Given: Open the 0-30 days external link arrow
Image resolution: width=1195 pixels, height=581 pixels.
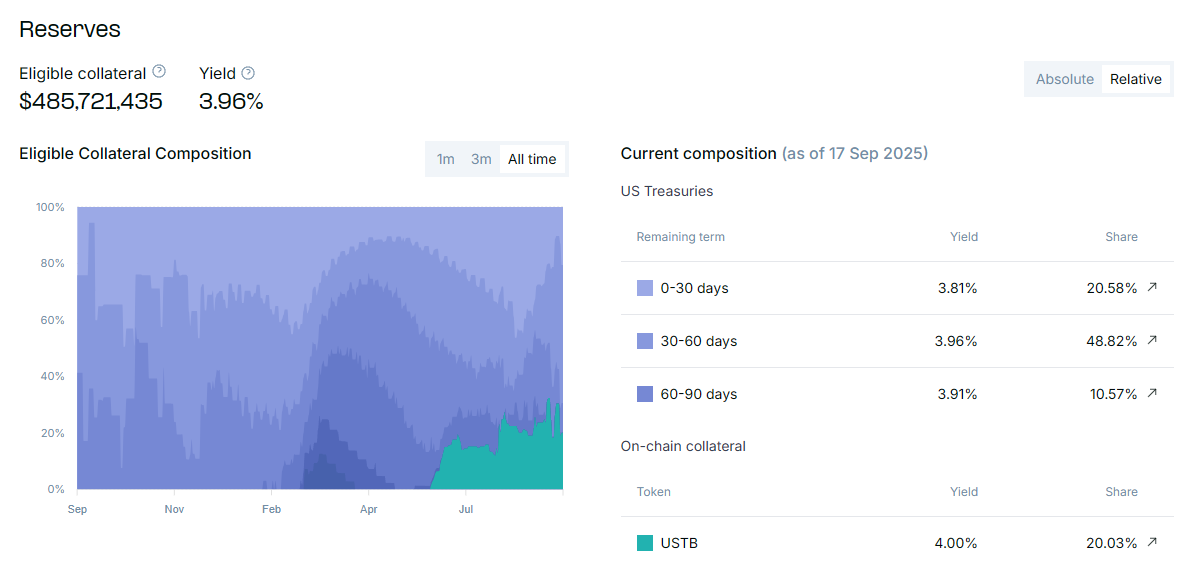Looking at the screenshot, I should pyautogui.click(x=1152, y=288).
